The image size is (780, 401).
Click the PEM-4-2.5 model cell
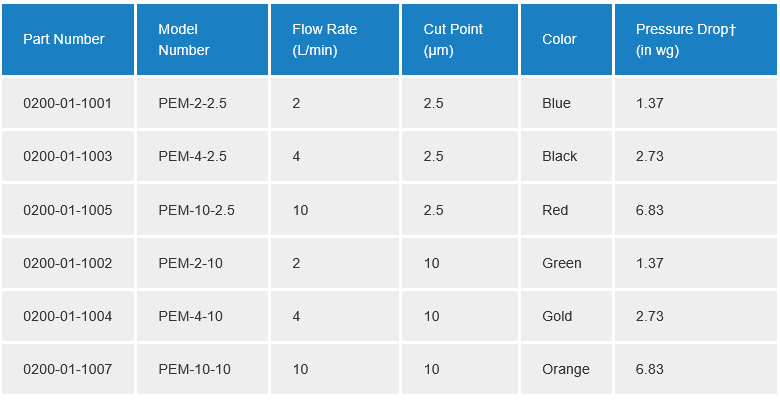(193, 156)
